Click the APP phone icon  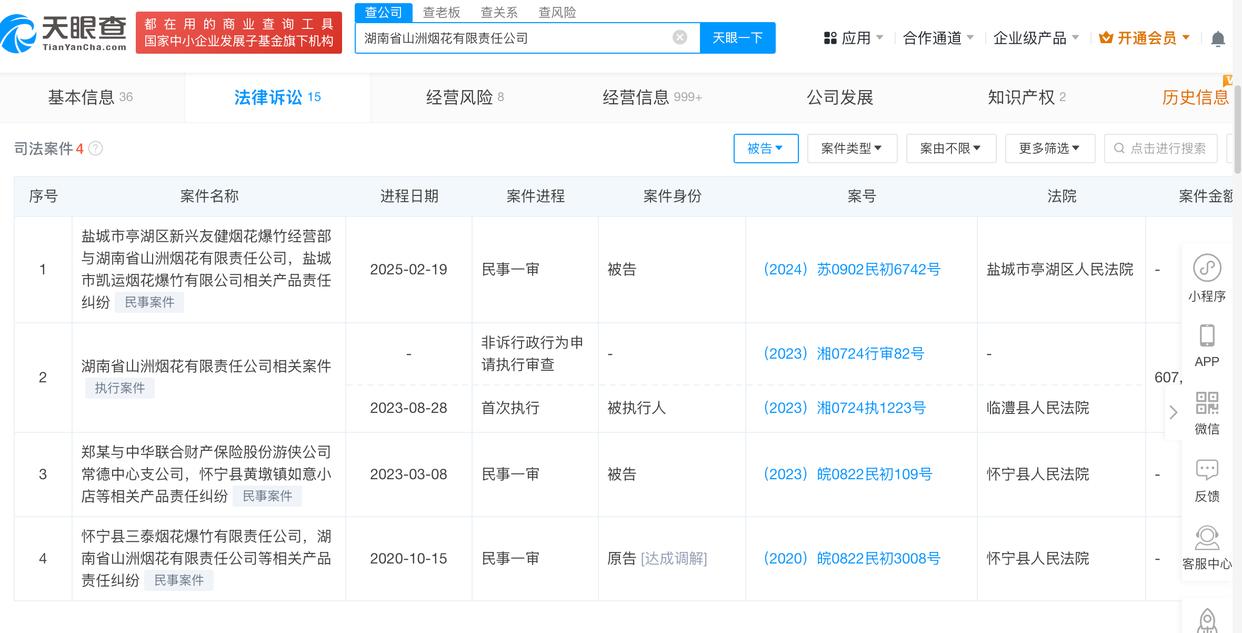(x=1207, y=336)
